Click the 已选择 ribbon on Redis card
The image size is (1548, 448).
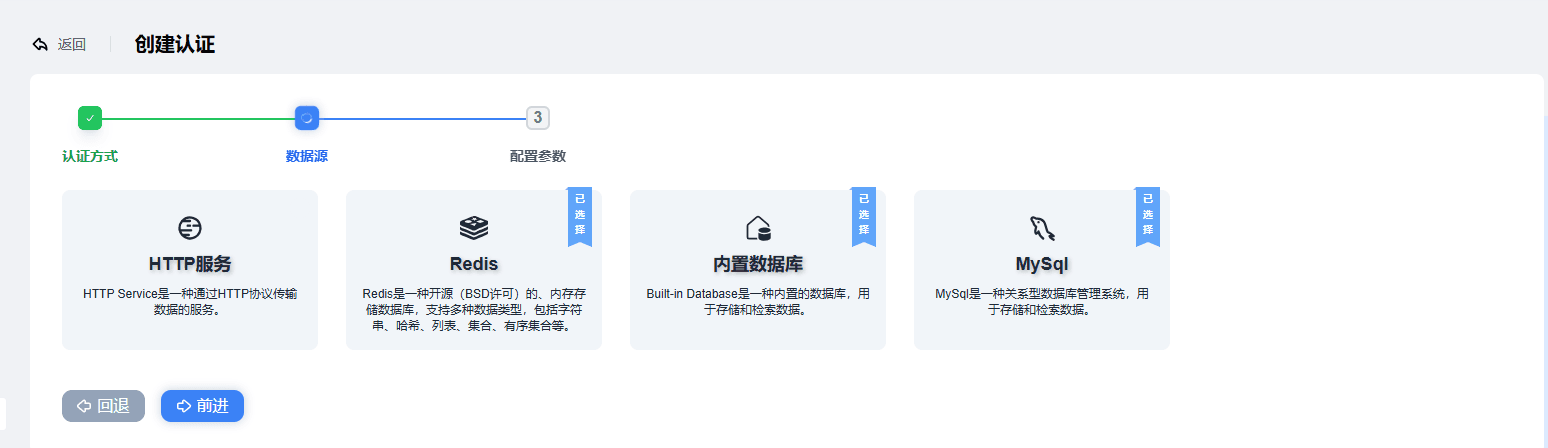pos(580,216)
